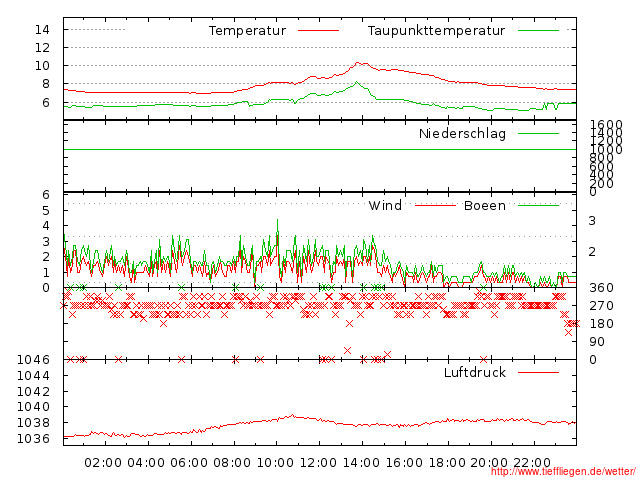The height and width of the screenshot is (480, 640).
Task: Select the Boeen legend label
Action: click(x=484, y=206)
